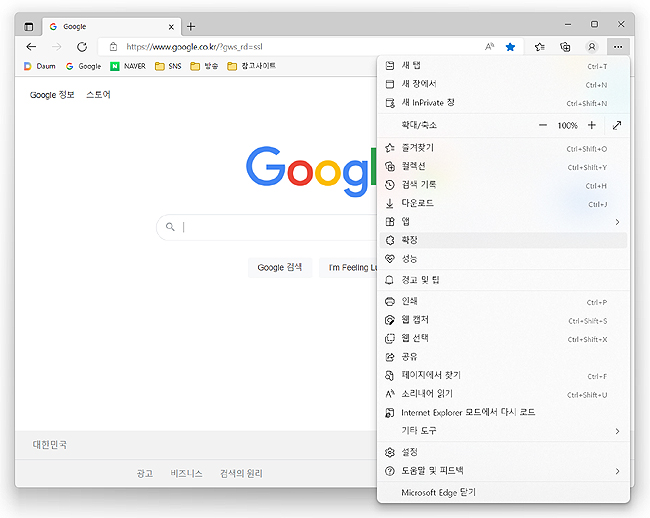Click the I'm Feeling Lucky button
650x518 pixels.
tap(349, 268)
